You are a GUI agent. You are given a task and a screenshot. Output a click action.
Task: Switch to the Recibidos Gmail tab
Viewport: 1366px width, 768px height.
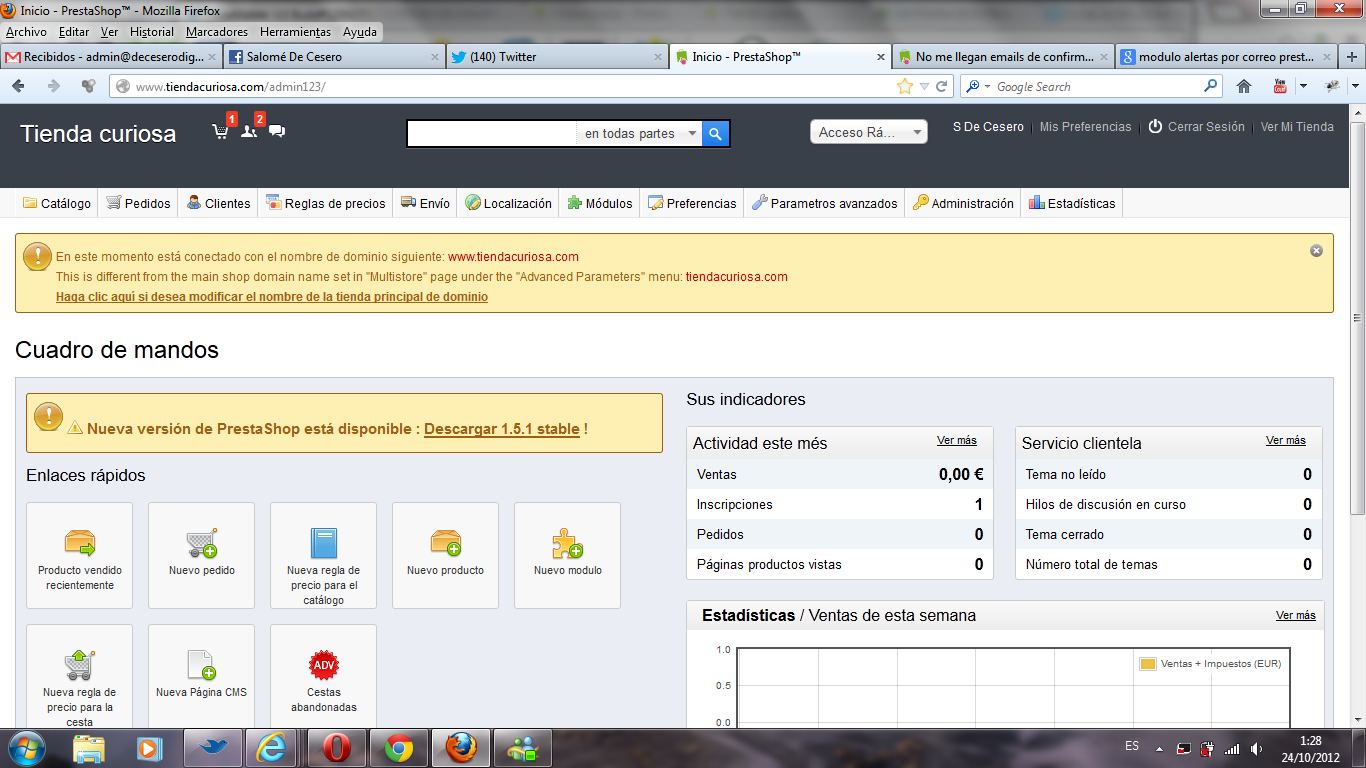click(x=111, y=57)
